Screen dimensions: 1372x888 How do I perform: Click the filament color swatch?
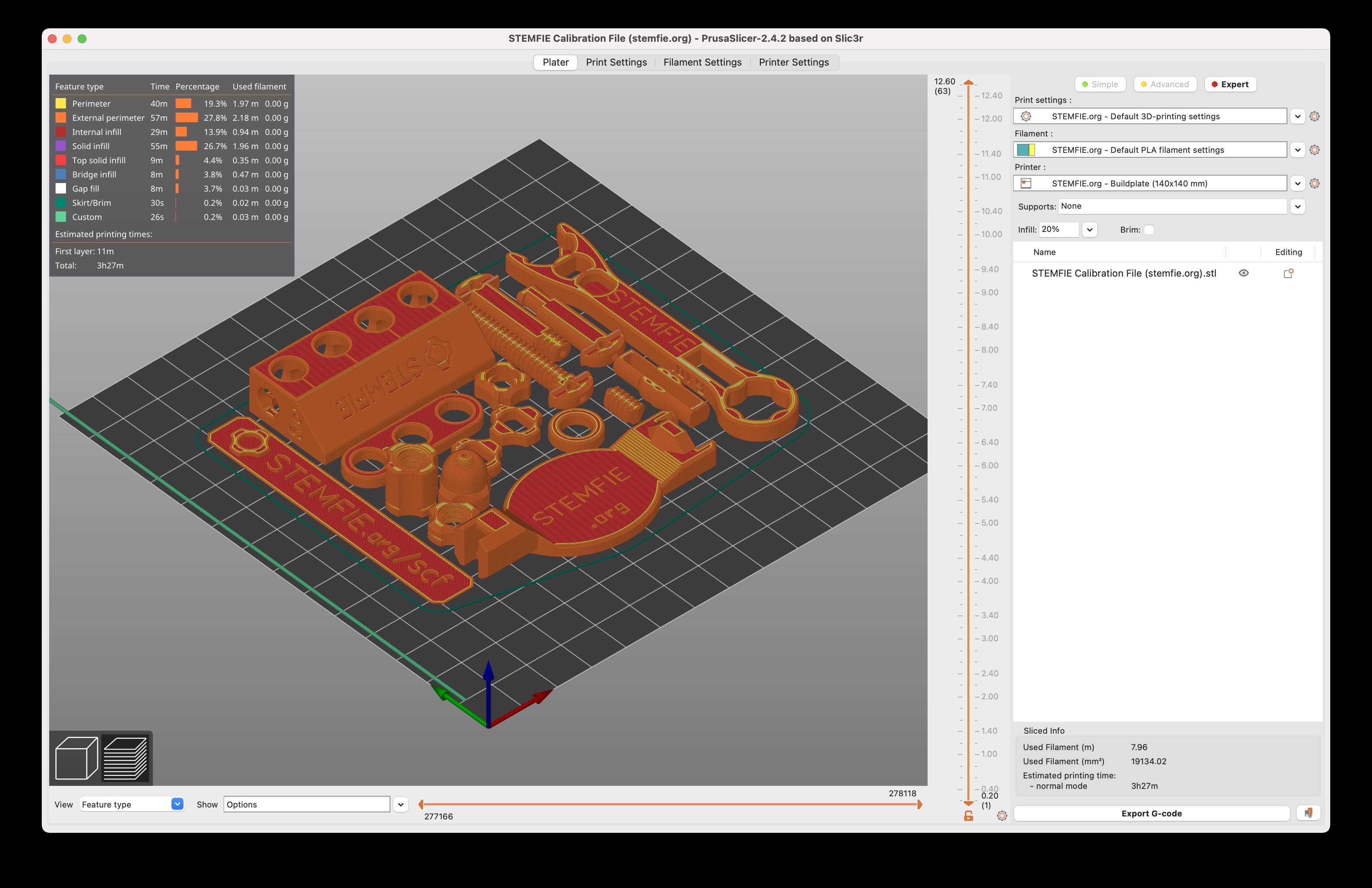[x=1026, y=150]
